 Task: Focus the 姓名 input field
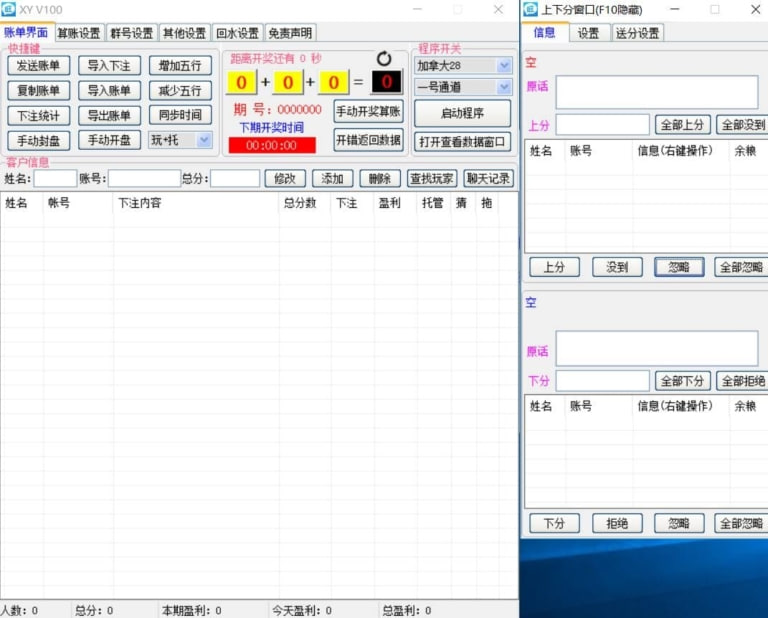pyautogui.click(x=54, y=179)
